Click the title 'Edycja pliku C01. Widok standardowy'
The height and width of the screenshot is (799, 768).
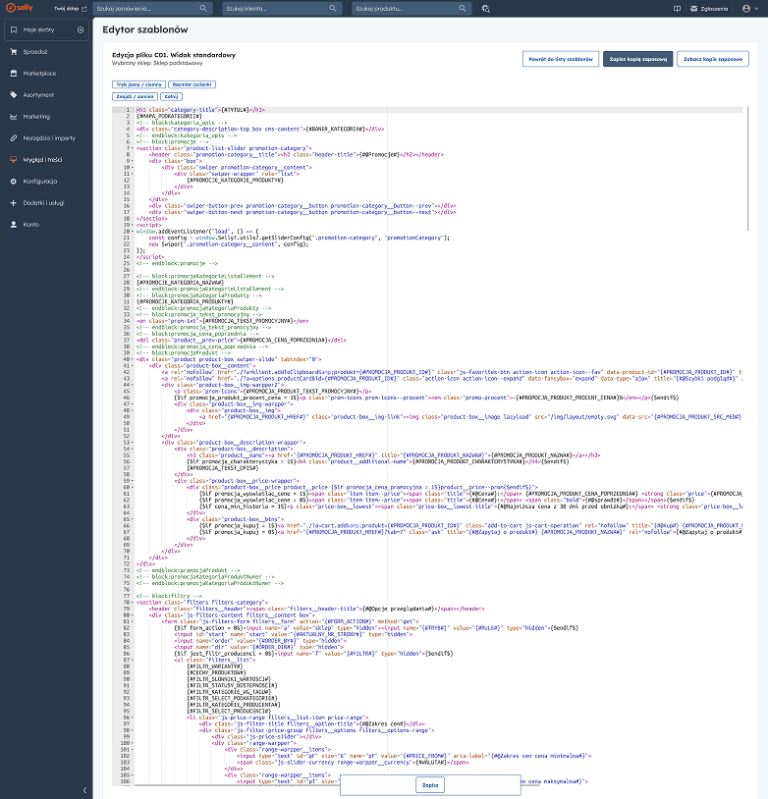click(174, 55)
